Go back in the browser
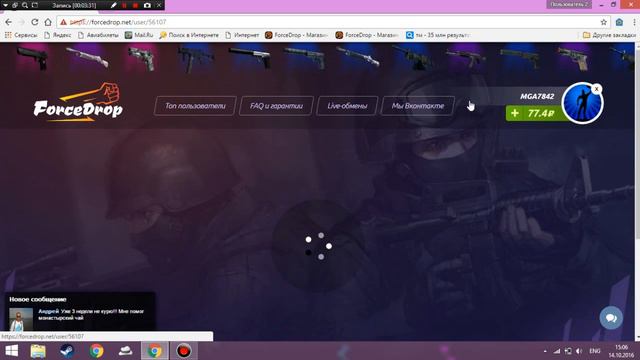 (9, 22)
